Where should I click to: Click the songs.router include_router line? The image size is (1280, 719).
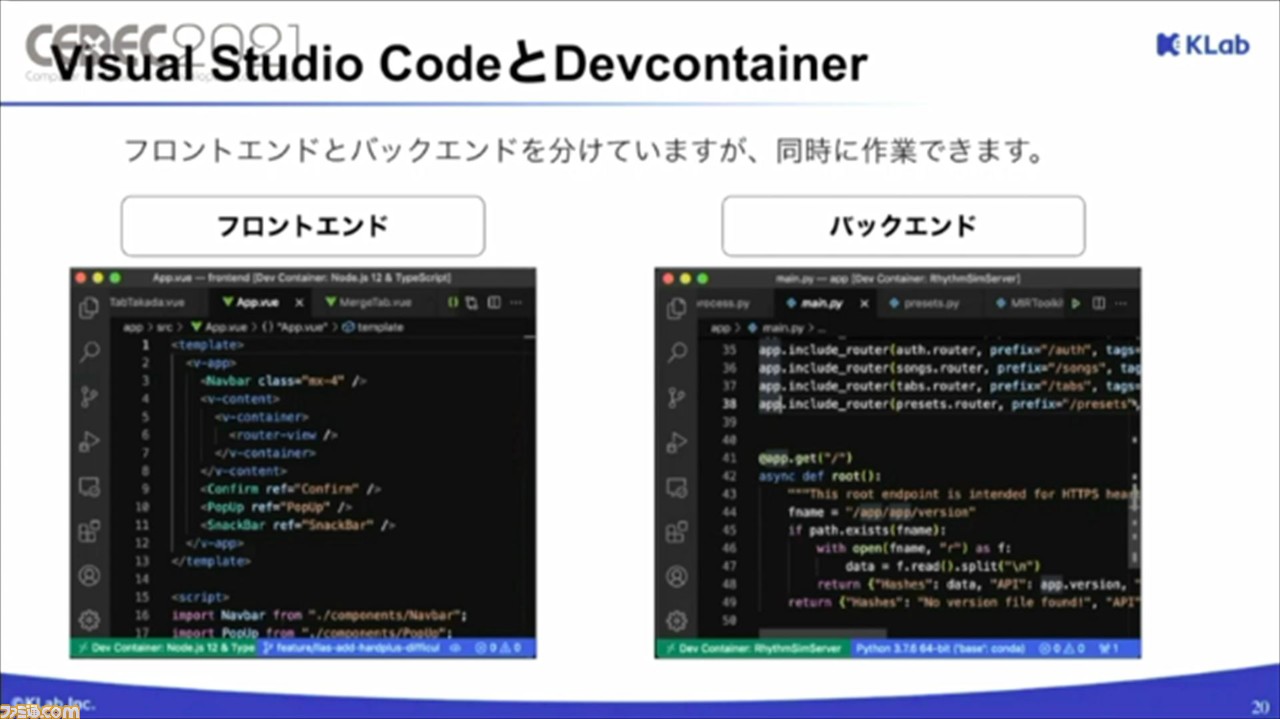pyautogui.click(x=949, y=368)
